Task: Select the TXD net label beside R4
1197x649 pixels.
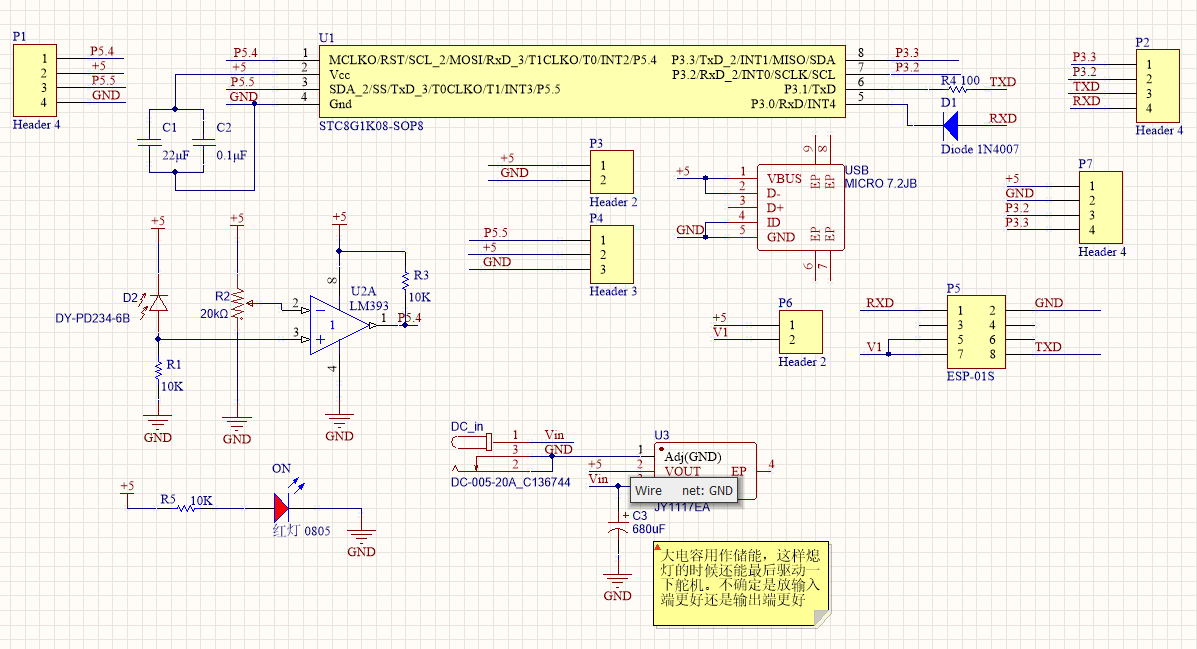Action: (x=1002, y=82)
